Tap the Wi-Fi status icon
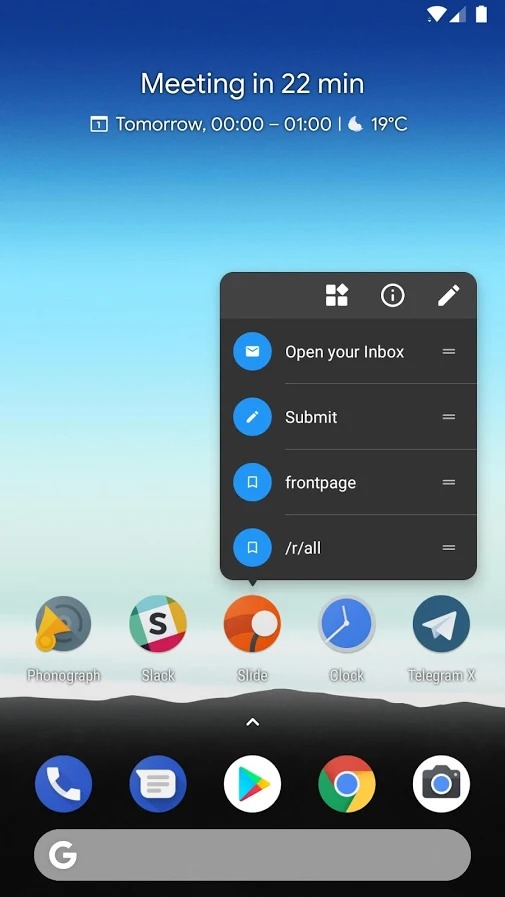 [x=436, y=14]
